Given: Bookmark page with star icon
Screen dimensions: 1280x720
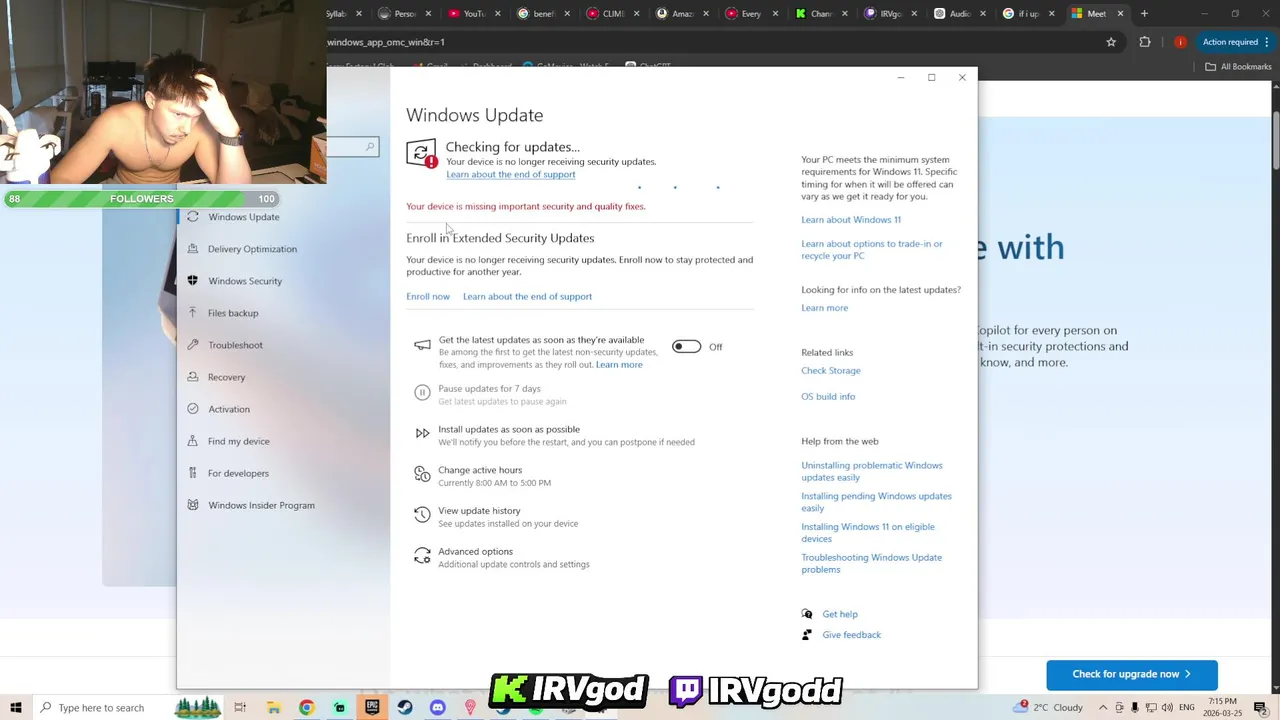Looking at the screenshot, I should (x=1111, y=42).
